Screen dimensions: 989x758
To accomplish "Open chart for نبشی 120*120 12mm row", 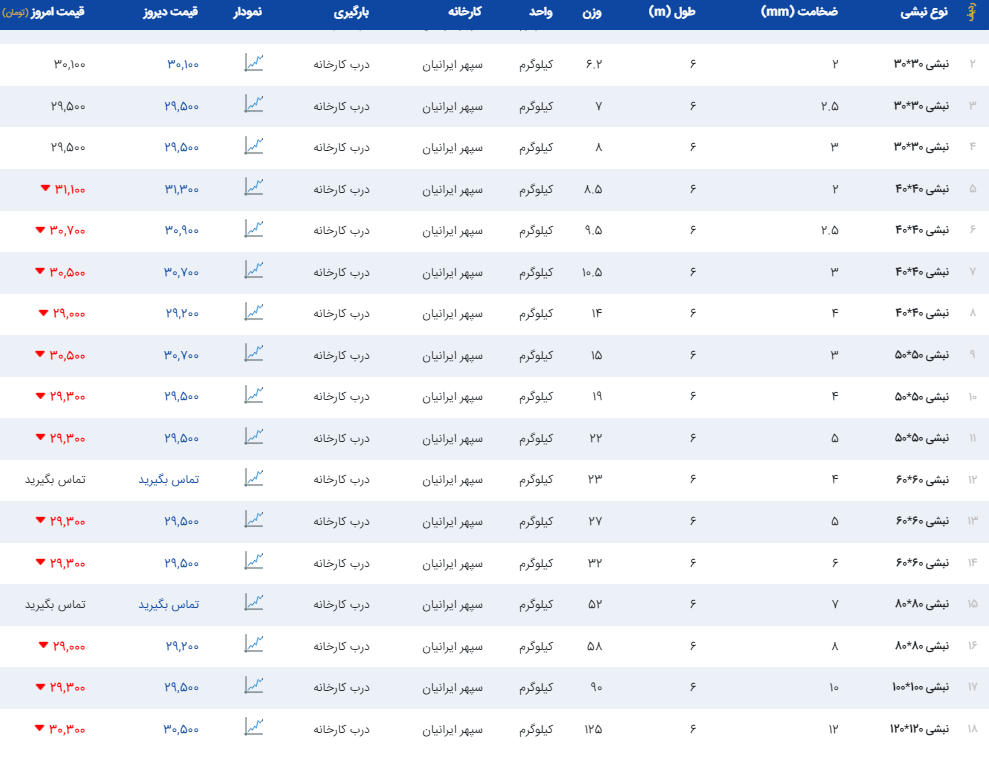I will [x=254, y=727].
